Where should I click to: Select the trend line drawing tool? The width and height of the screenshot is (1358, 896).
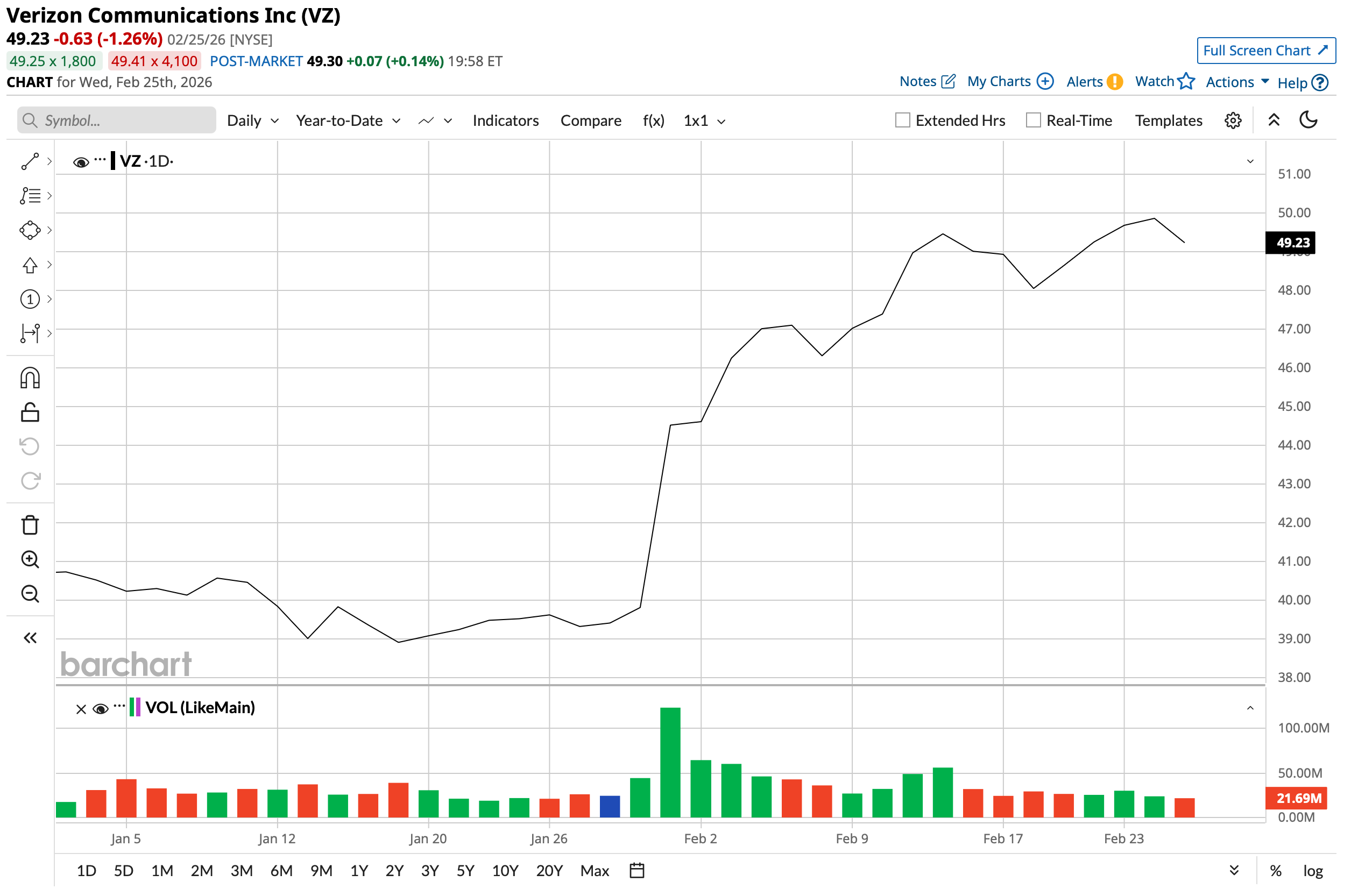tap(30, 162)
